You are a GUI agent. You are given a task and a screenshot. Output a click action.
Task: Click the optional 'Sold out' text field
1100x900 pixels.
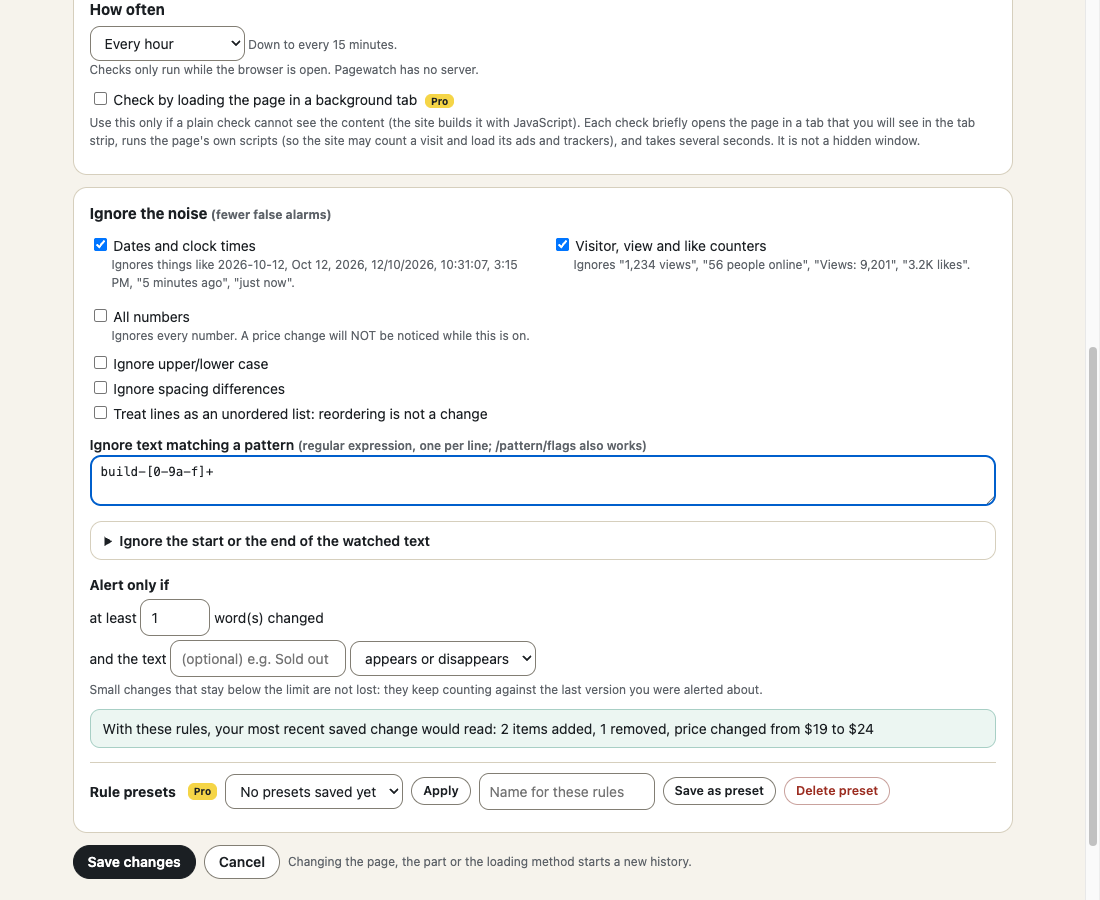[x=257, y=659]
